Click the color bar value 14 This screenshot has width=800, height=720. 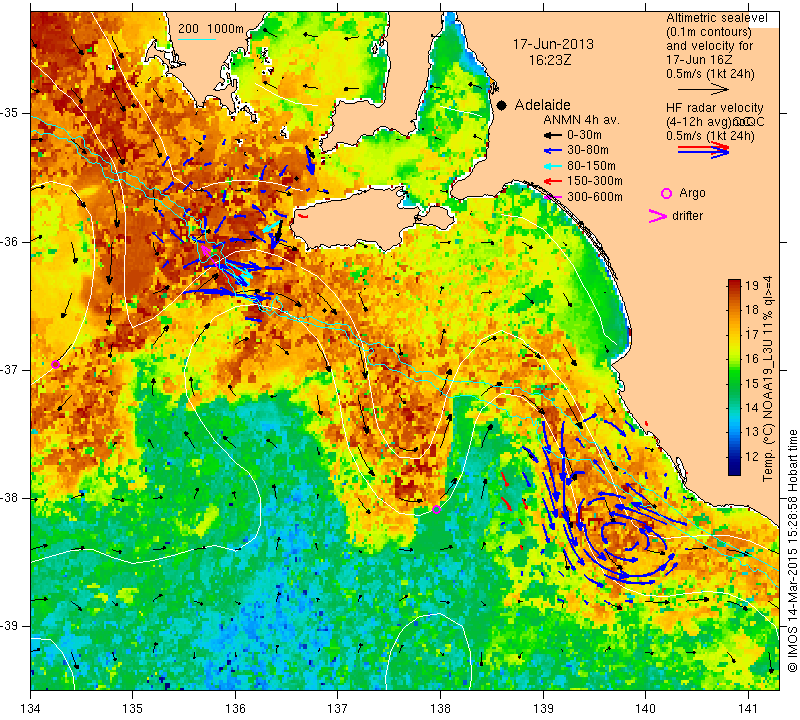click(752, 407)
